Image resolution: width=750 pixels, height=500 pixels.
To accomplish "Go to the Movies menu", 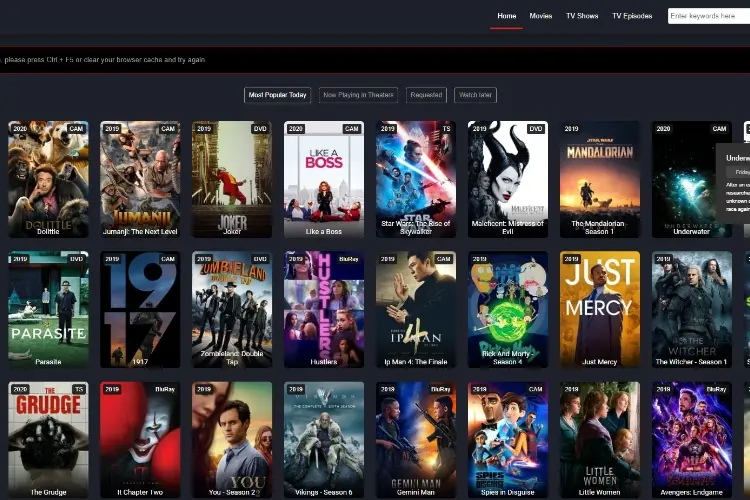I will (540, 16).
